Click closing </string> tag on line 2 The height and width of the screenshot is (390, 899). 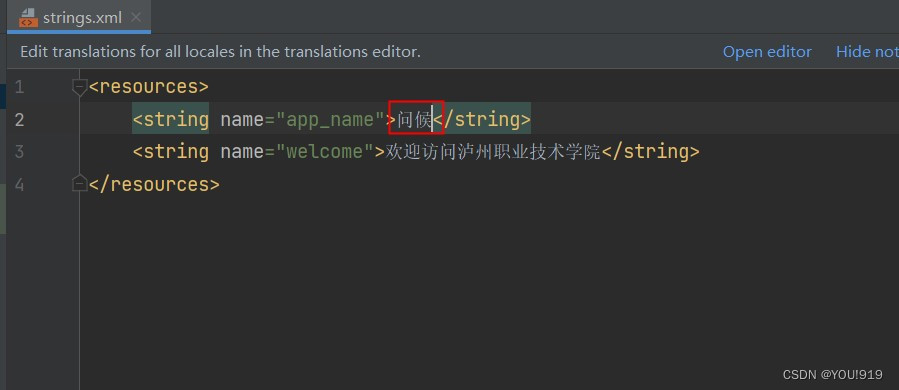point(482,120)
